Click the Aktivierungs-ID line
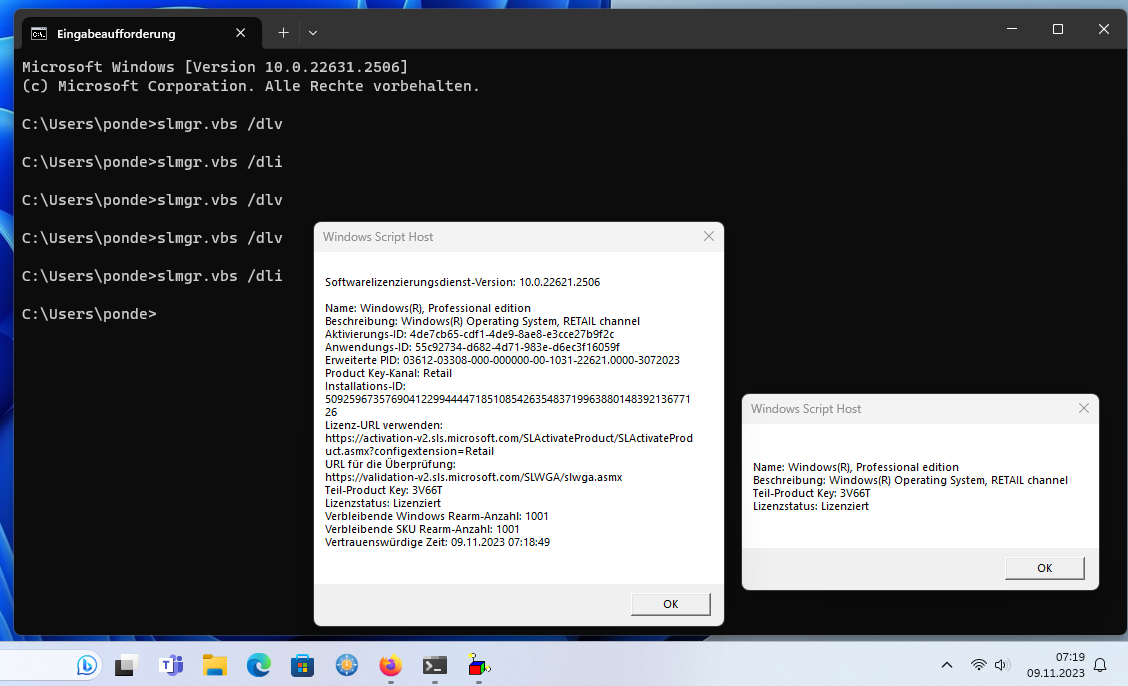Viewport: 1128px width, 686px height. click(x=469, y=334)
